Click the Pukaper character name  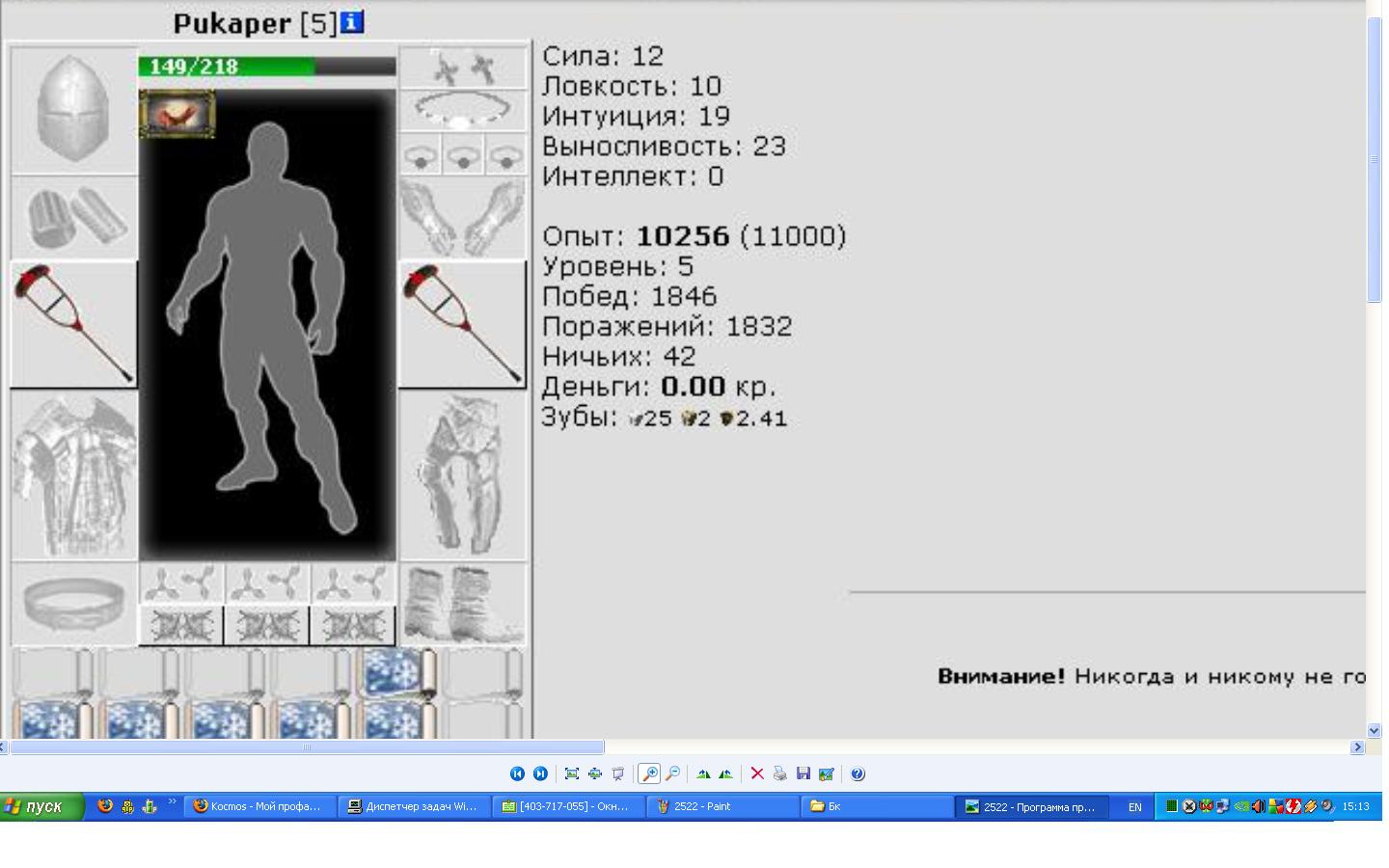pos(231,23)
